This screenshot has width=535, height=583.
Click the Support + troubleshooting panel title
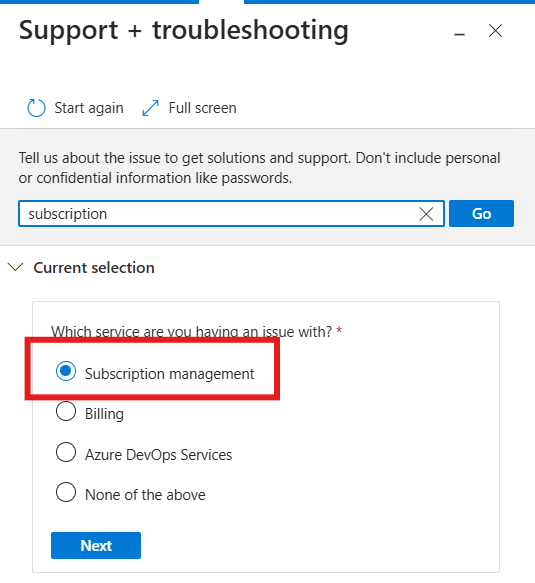click(184, 30)
